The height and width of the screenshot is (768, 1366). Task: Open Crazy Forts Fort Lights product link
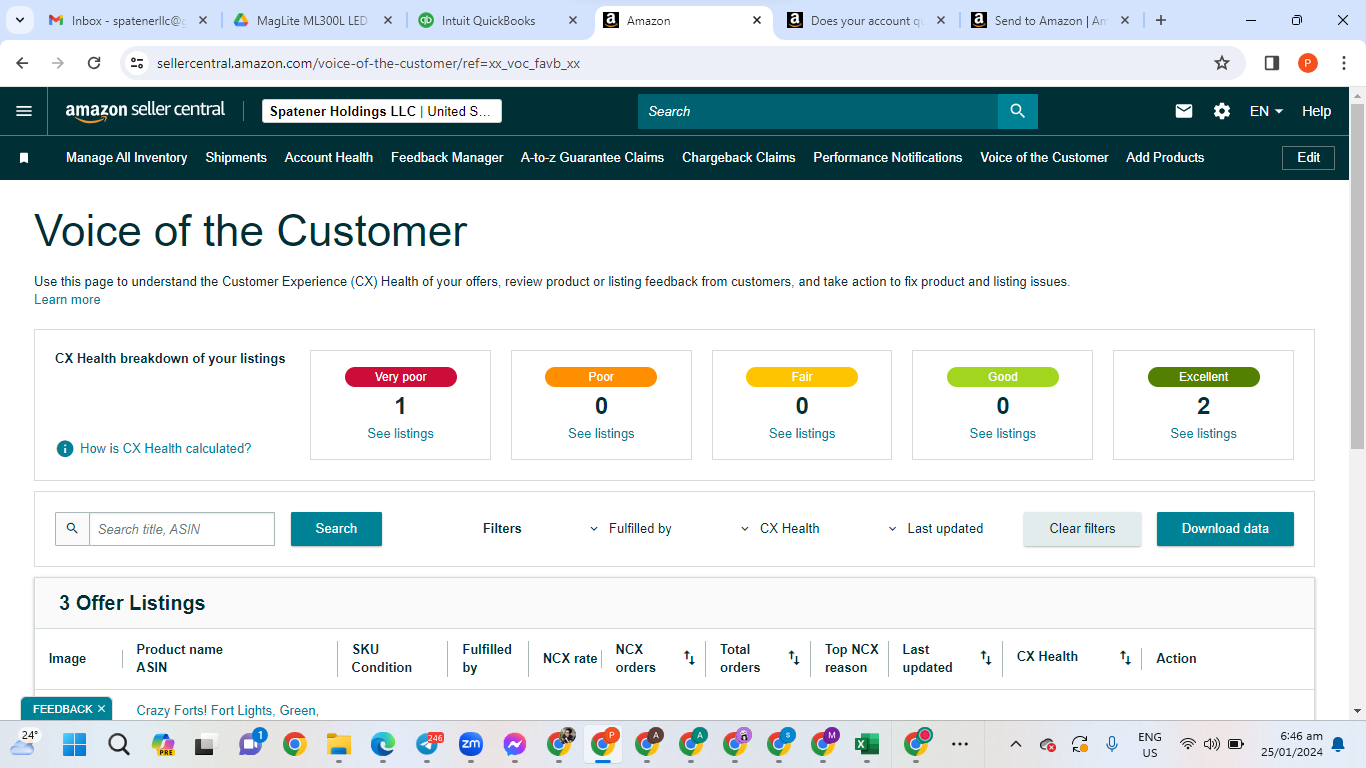(228, 710)
